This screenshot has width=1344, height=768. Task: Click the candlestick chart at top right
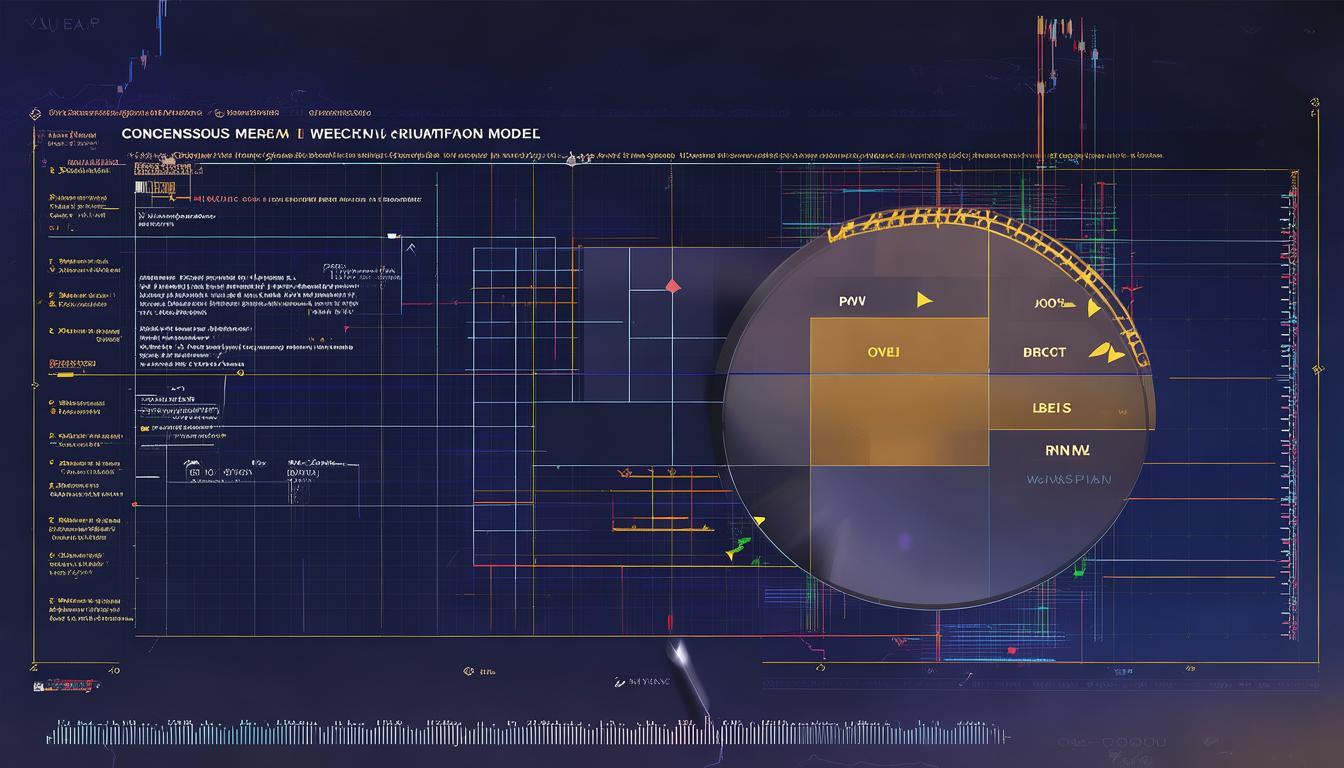click(x=1060, y=50)
